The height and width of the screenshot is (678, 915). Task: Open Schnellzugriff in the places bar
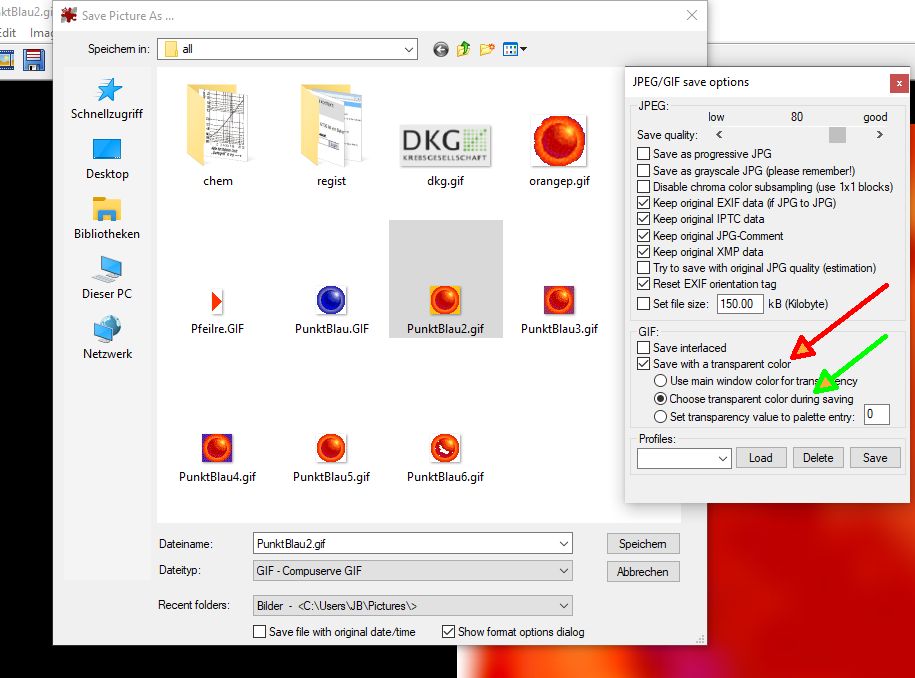(x=107, y=99)
